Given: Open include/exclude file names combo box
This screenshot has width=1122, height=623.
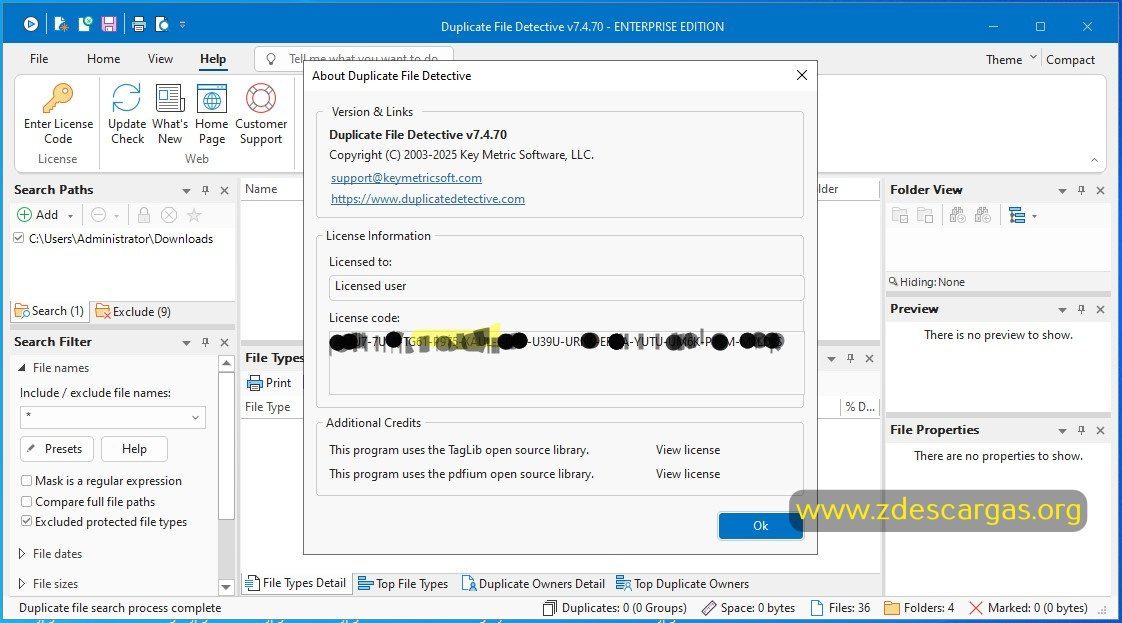Looking at the screenshot, I should point(113,417).
